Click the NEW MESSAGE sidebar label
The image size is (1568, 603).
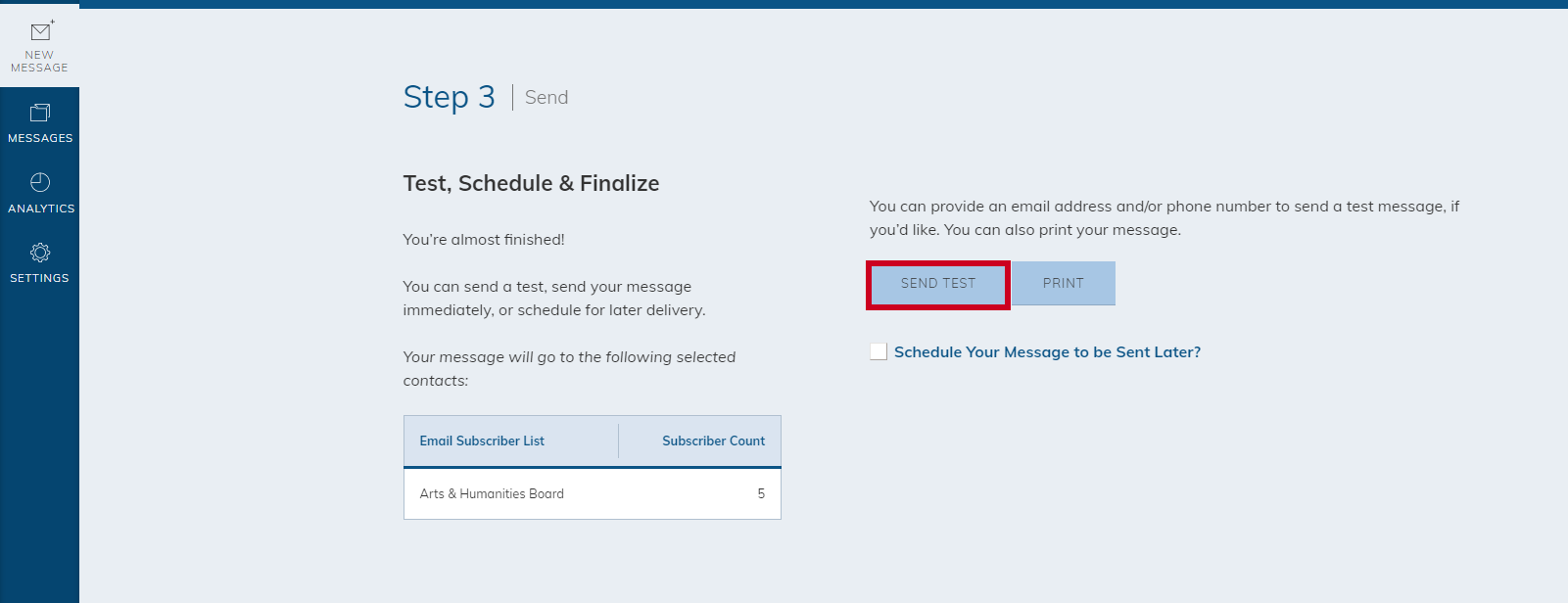pos(39,62)
